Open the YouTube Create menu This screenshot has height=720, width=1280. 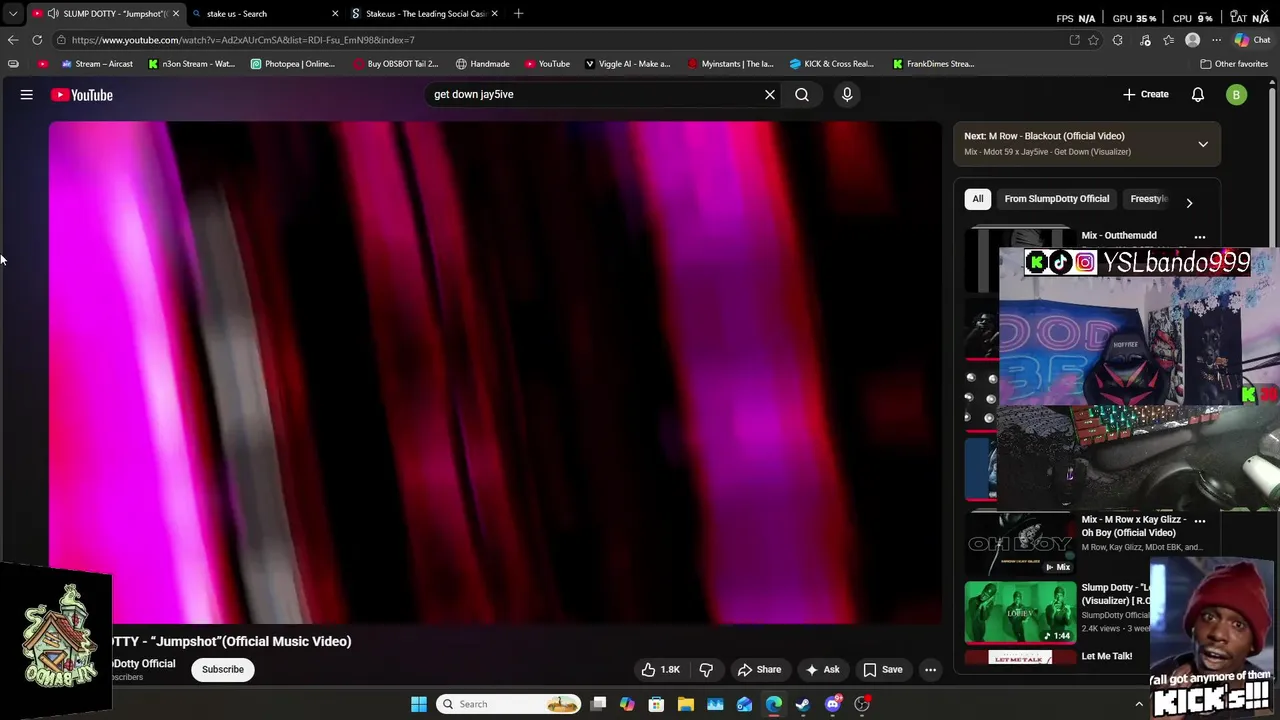1146,94
